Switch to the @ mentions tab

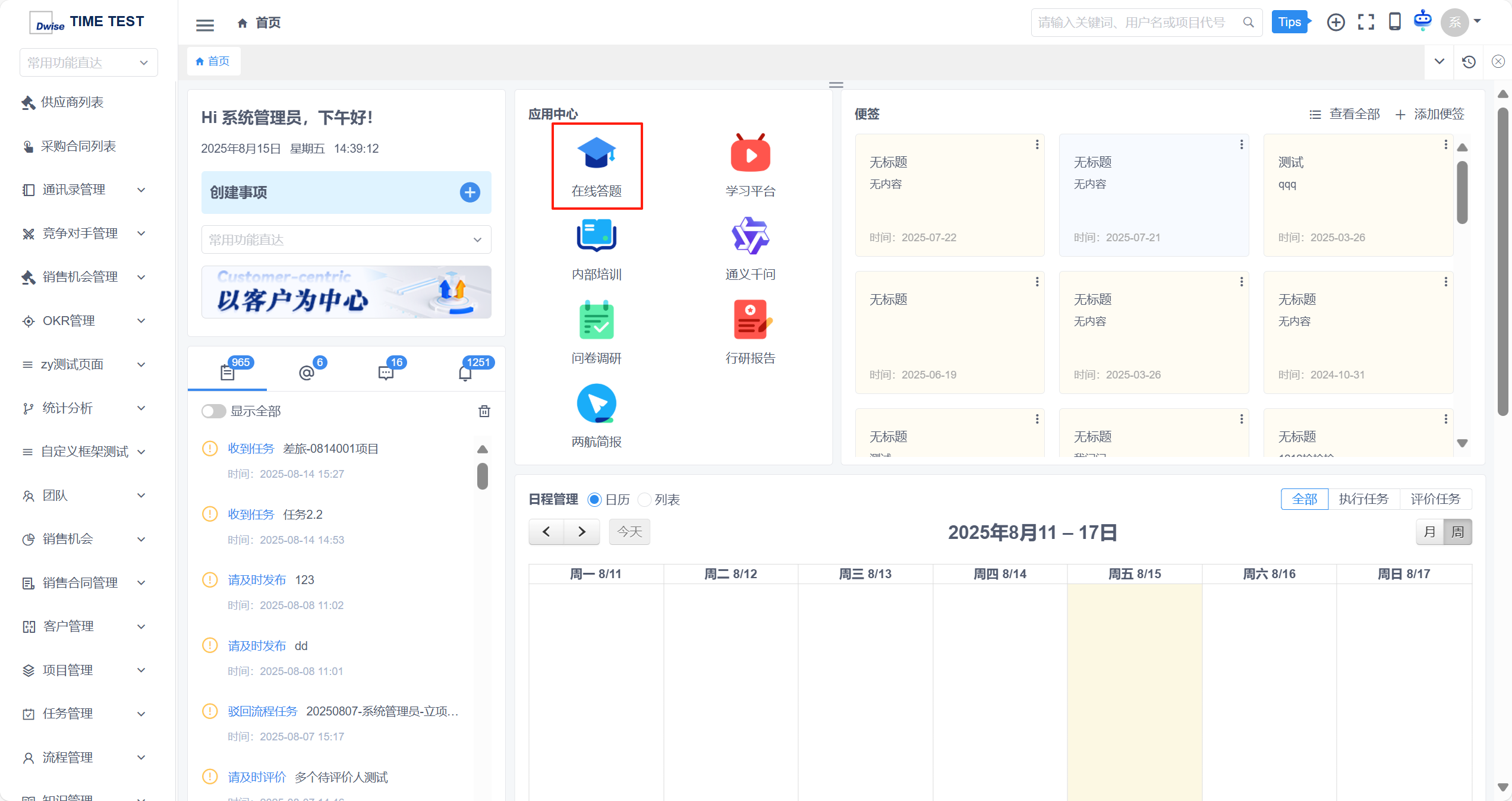click(307, 373)
